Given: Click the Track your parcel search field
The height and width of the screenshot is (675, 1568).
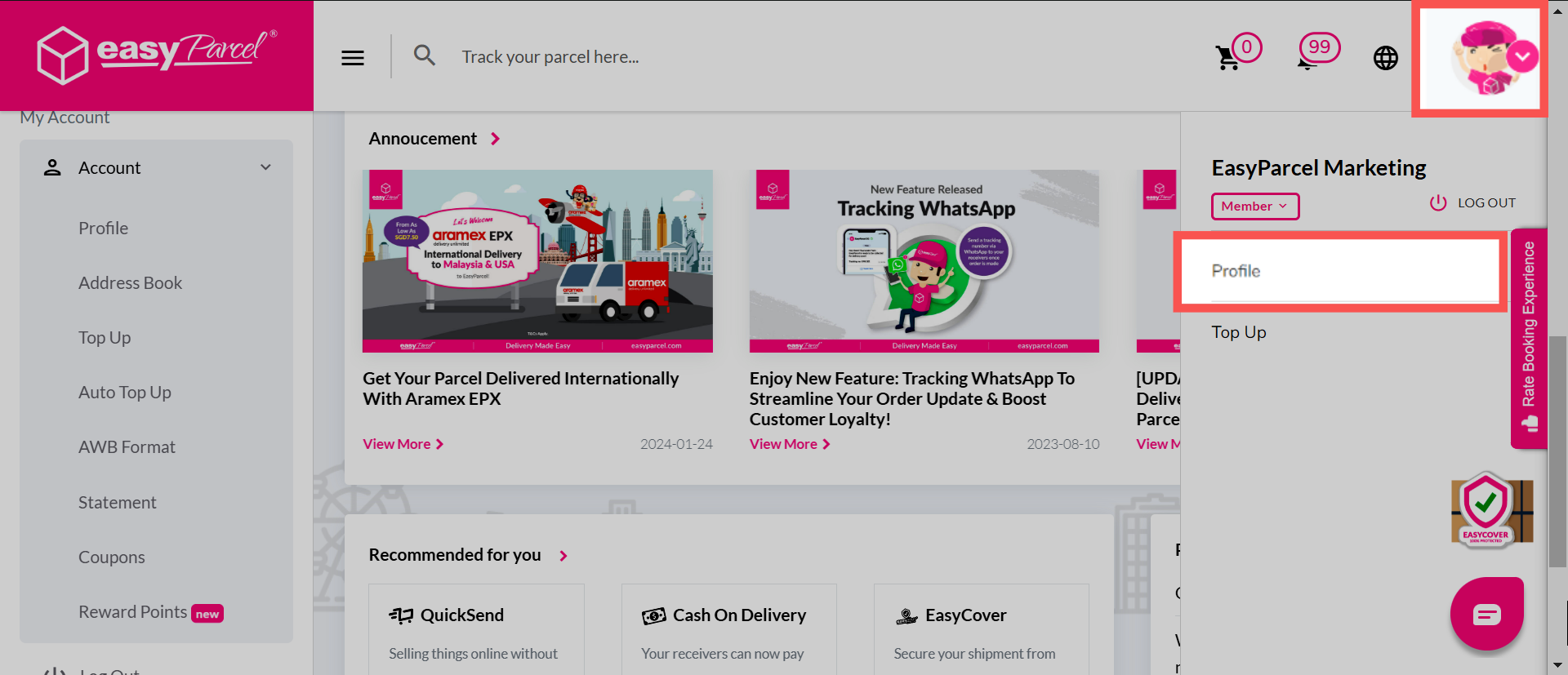Looking at the screenshot, I should (x=550, y=57).
